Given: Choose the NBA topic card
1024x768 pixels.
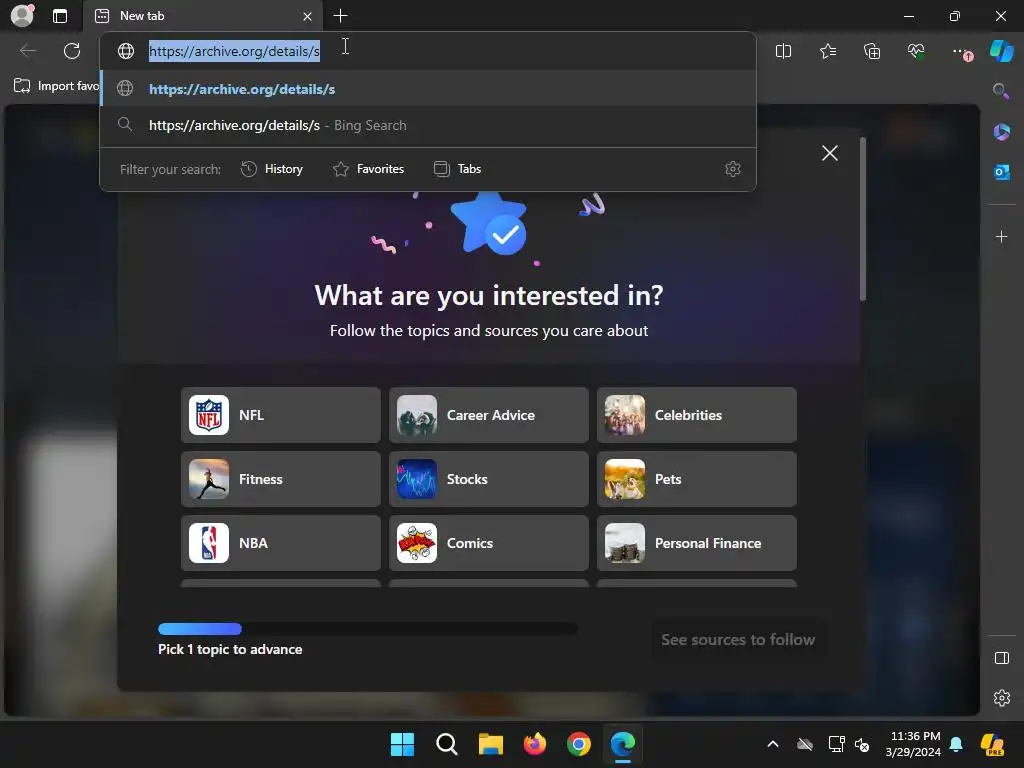Looking at the screenshot, I should 281,543.
